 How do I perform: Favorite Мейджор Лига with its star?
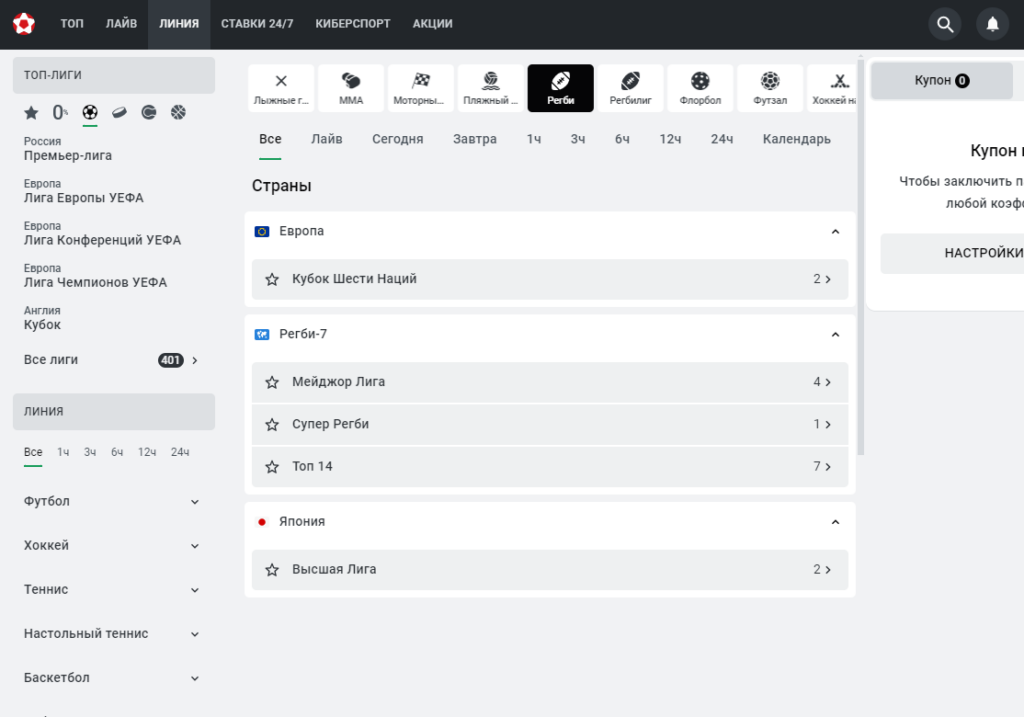point(272,382)
